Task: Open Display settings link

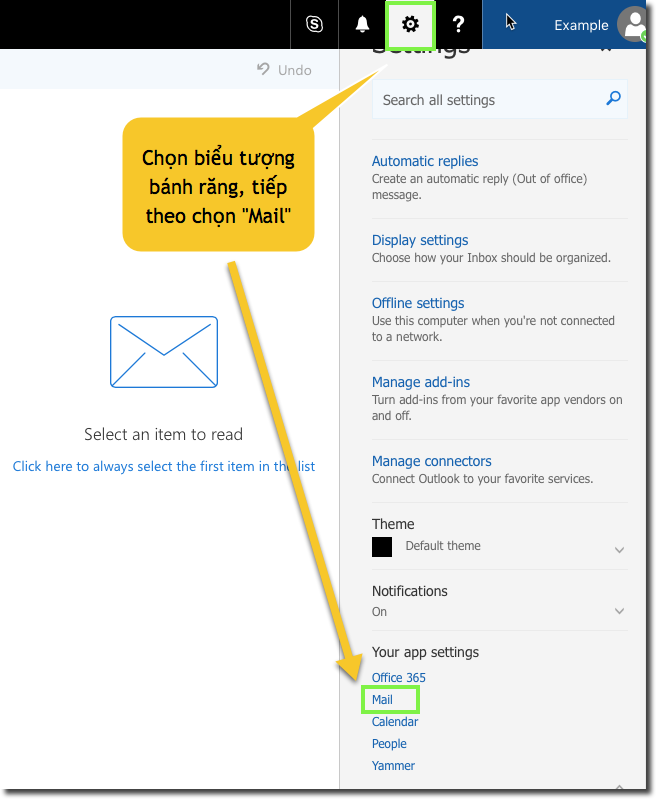Action: [x=420, y=240]
